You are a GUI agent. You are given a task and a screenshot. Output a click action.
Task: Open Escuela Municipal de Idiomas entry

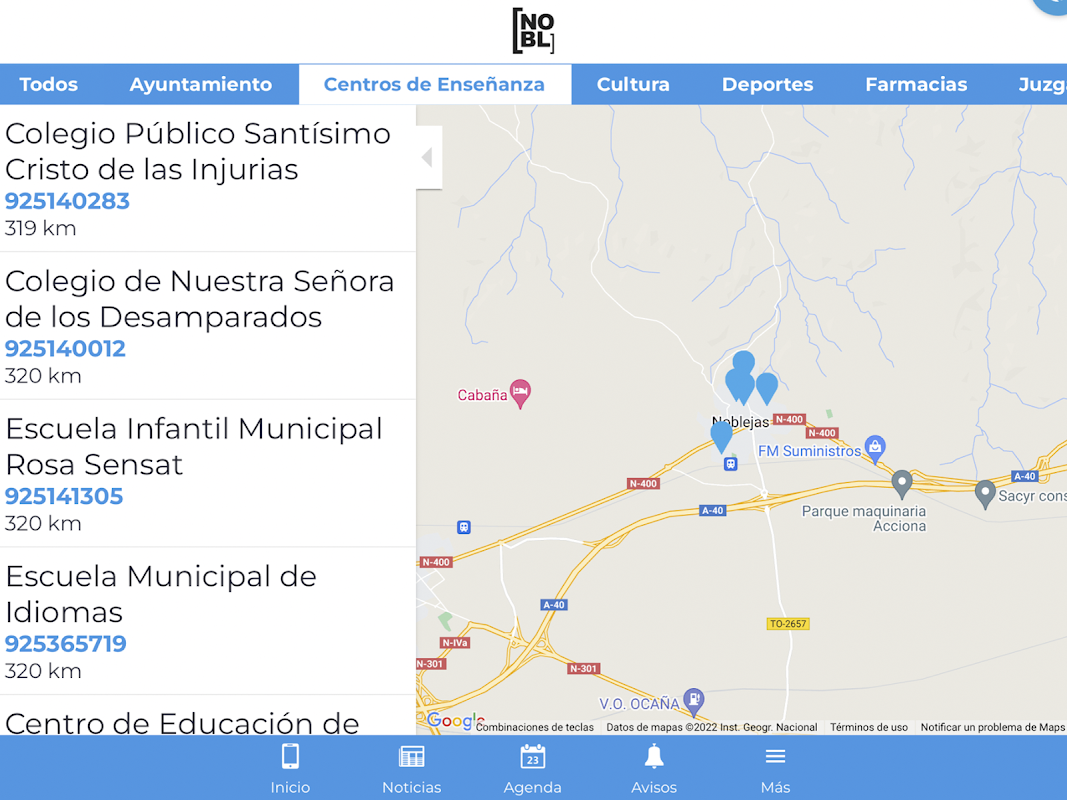click(x=208, y=621)
